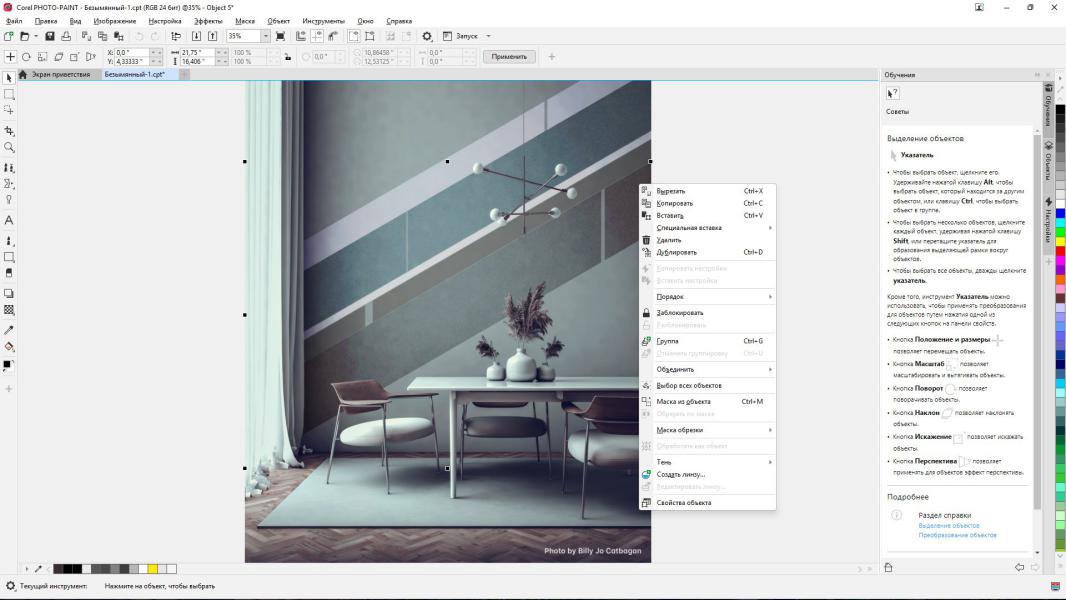The height and width of the screenshot is (600, 1066).
Task: Select the Text tool
Action: (x=9, y=219)
